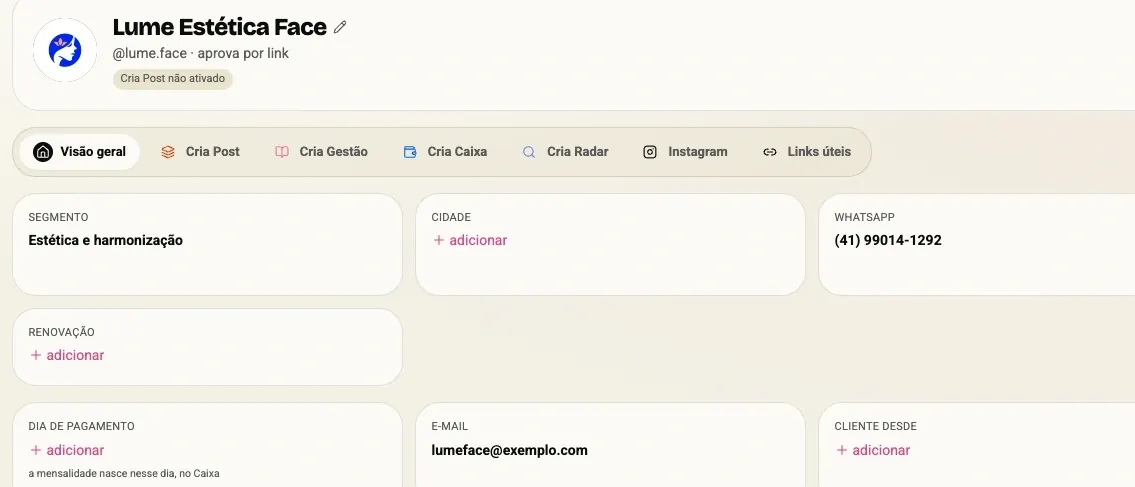
Task: Click the E-MAIL label
Action: tap(450, 427)
